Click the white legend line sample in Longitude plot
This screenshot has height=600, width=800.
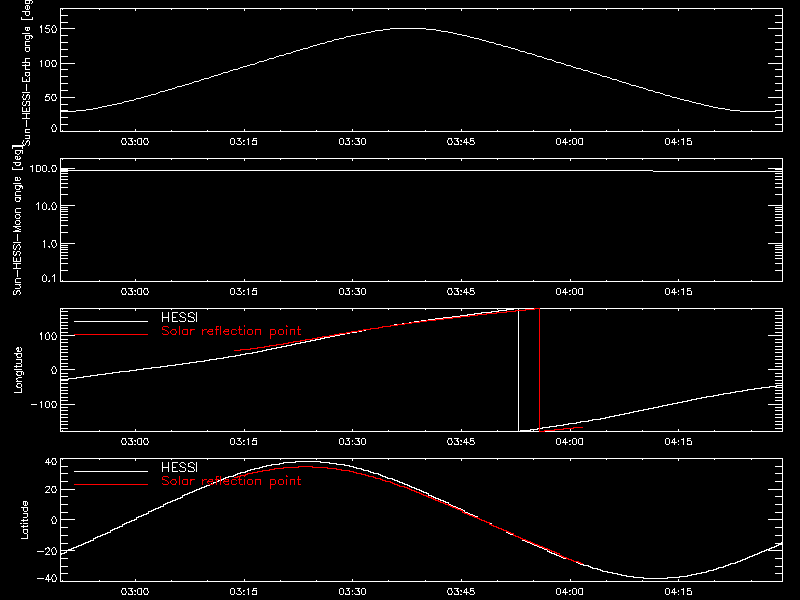[111, 321]
